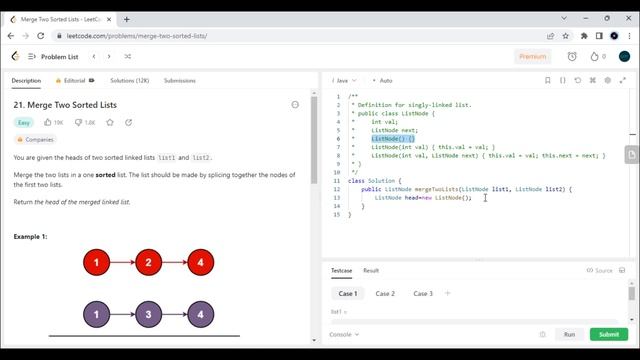Add problem to favorites star
The height and width of the screenshot is (360, 640).
[110, 122]
